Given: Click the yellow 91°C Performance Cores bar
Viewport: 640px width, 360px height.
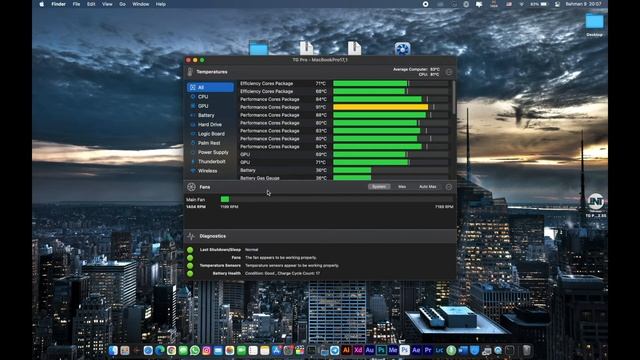Looking at the screenshot, I should pos(380,107).
